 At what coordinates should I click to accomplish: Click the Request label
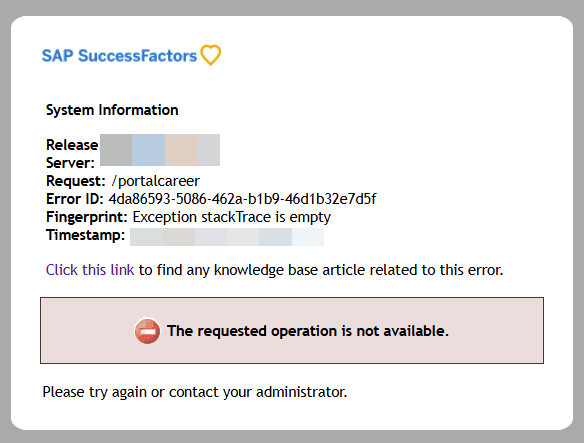(x=76, y=181)
